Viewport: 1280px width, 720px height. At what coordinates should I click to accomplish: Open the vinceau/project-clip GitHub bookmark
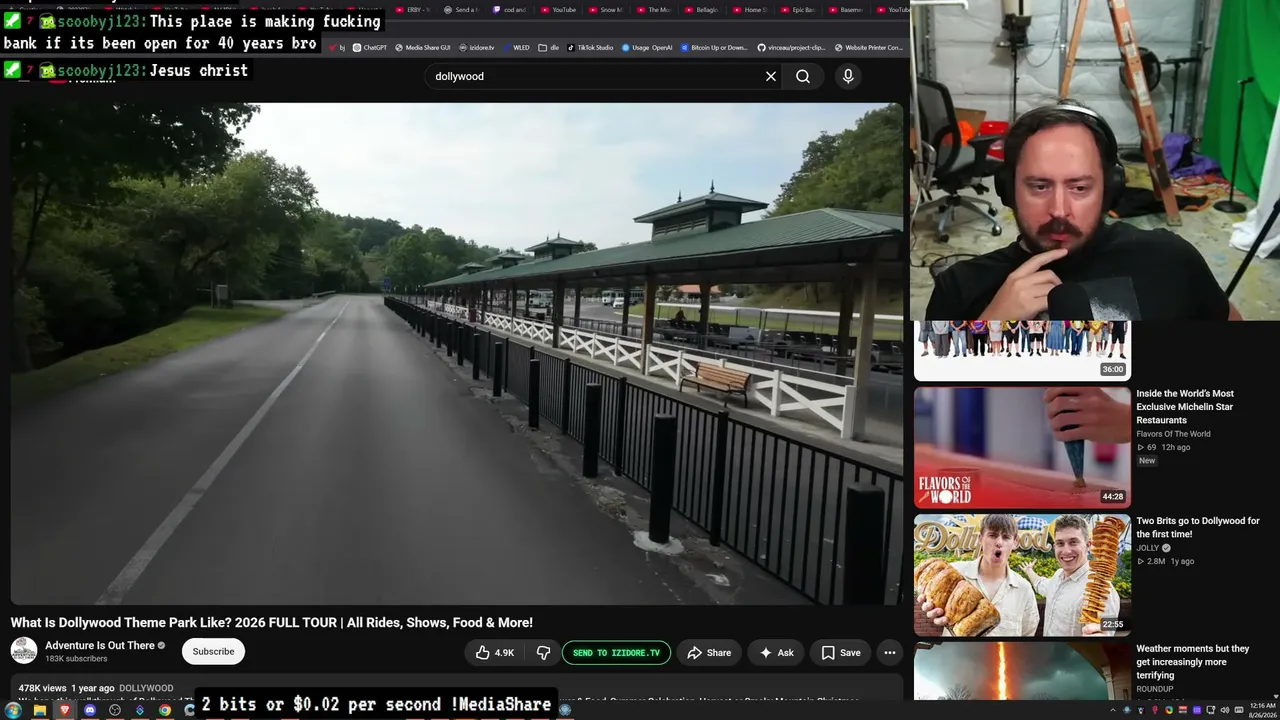[x=791, y=47]
